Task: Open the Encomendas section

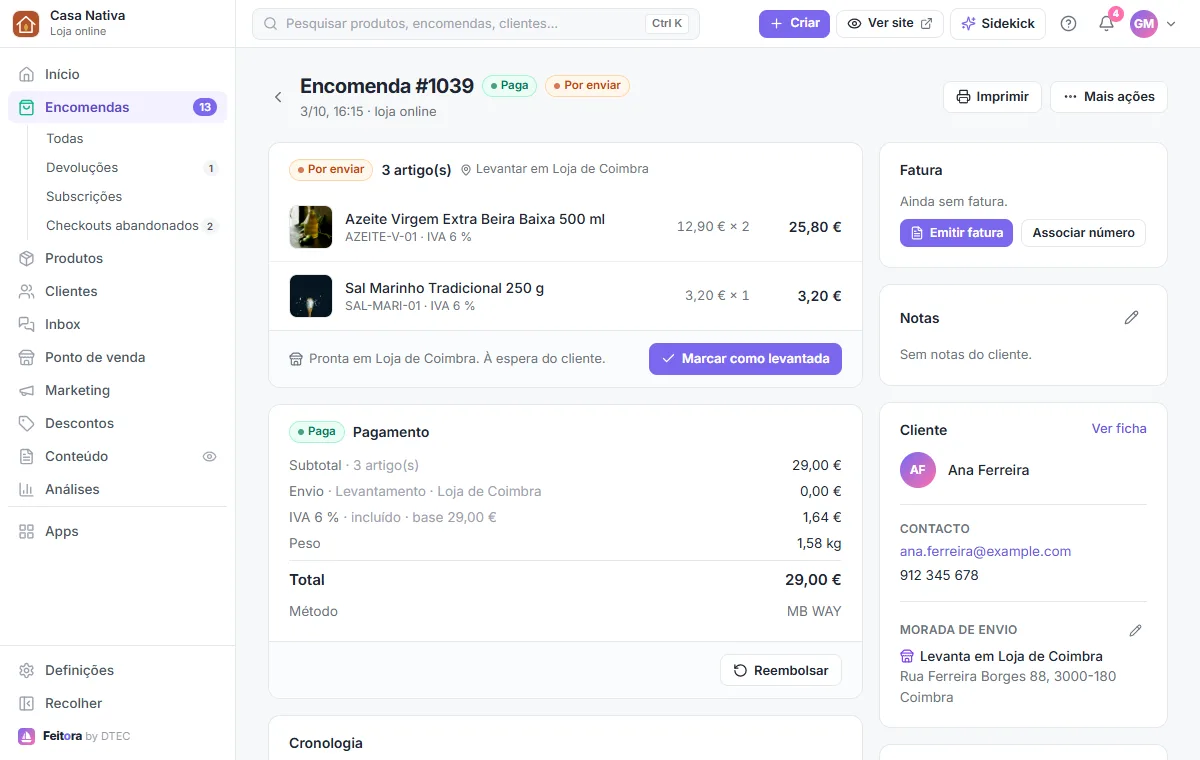Action: pyautogui.click(x=117, y=107)
